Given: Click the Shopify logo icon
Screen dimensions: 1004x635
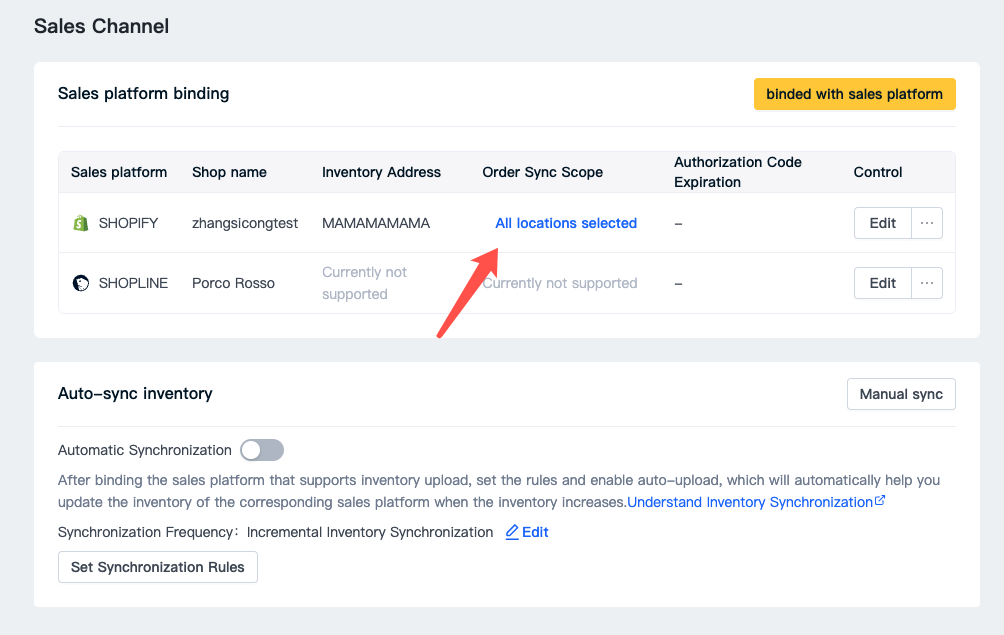Looking at the screenshot, I should (81, 223).
